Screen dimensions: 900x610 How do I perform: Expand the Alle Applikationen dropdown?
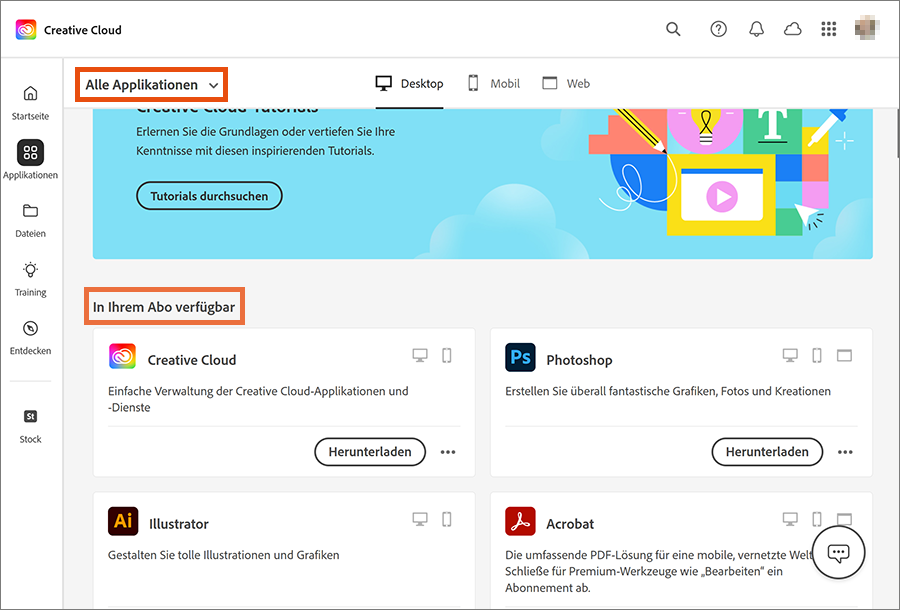(x=152, y=85)
